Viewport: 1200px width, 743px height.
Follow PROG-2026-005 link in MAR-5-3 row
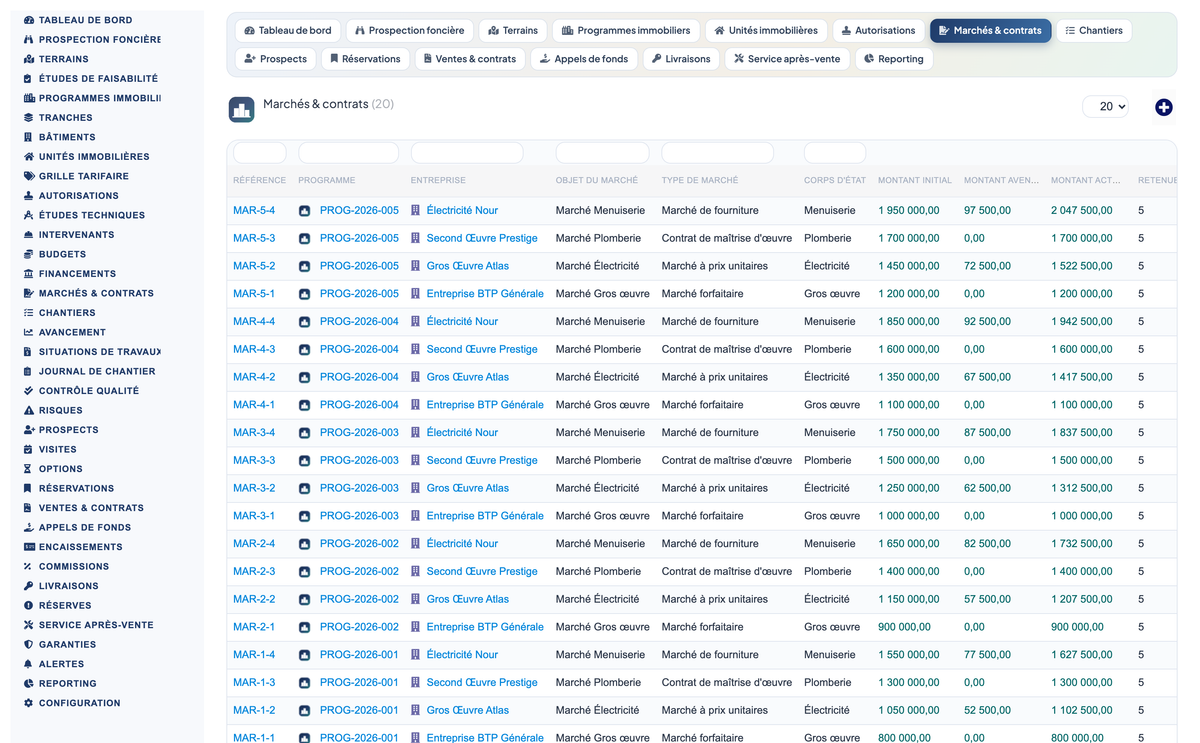pyautogui.click(x=359, y=238)
